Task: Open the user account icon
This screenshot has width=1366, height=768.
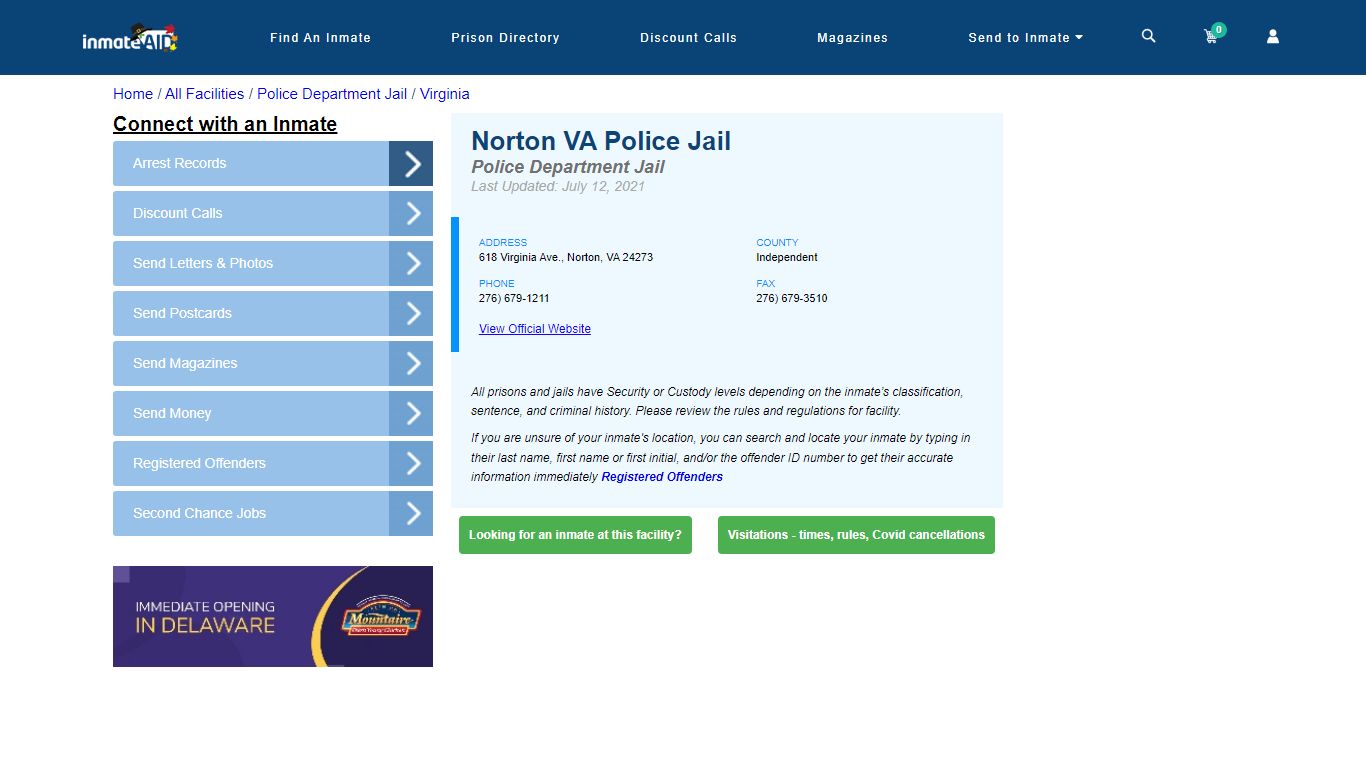Action: [x=1273, y=37]
